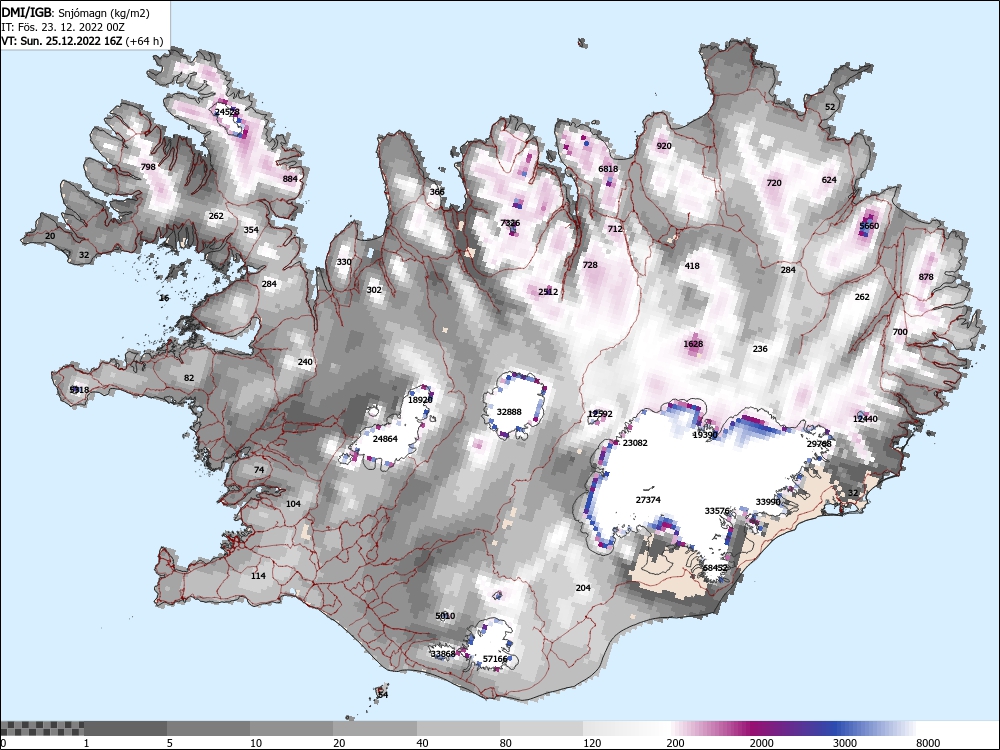Click the 27374 glacier value label
Viewport: 1000px width, 750px height.
(648, 500)
